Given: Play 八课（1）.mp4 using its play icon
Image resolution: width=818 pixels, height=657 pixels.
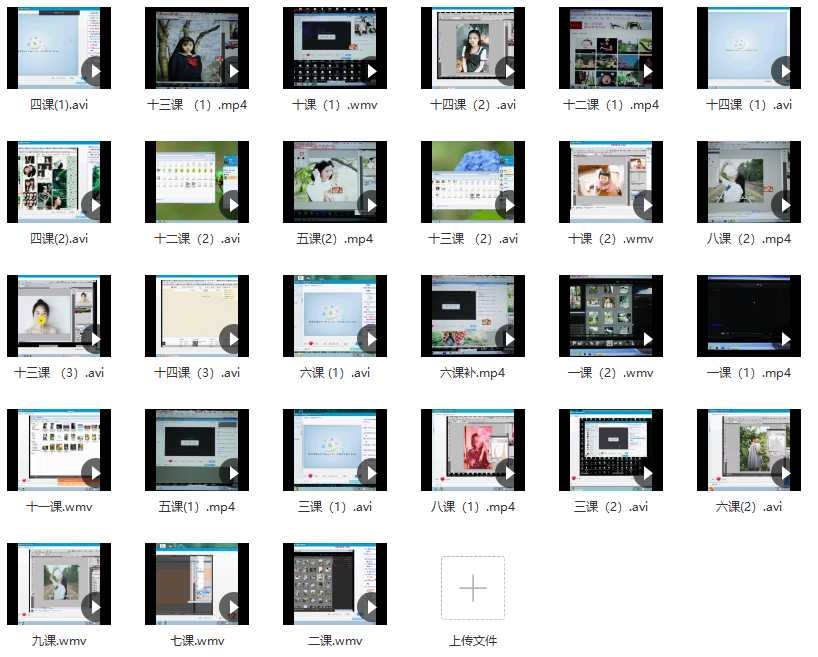Looking at the screenshot, I should coord(509,473).
